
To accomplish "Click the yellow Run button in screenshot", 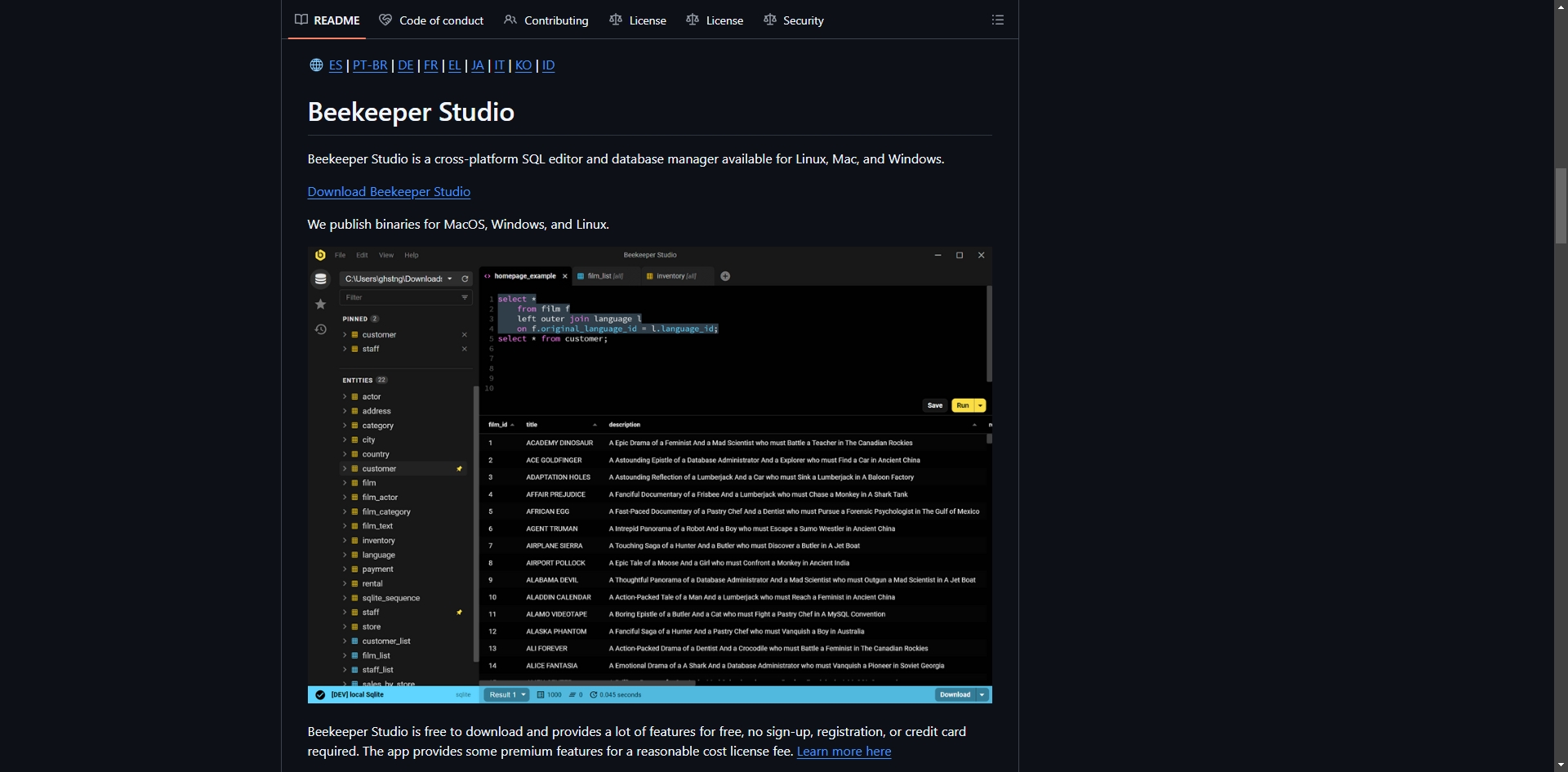I will (x=963, y=405).
